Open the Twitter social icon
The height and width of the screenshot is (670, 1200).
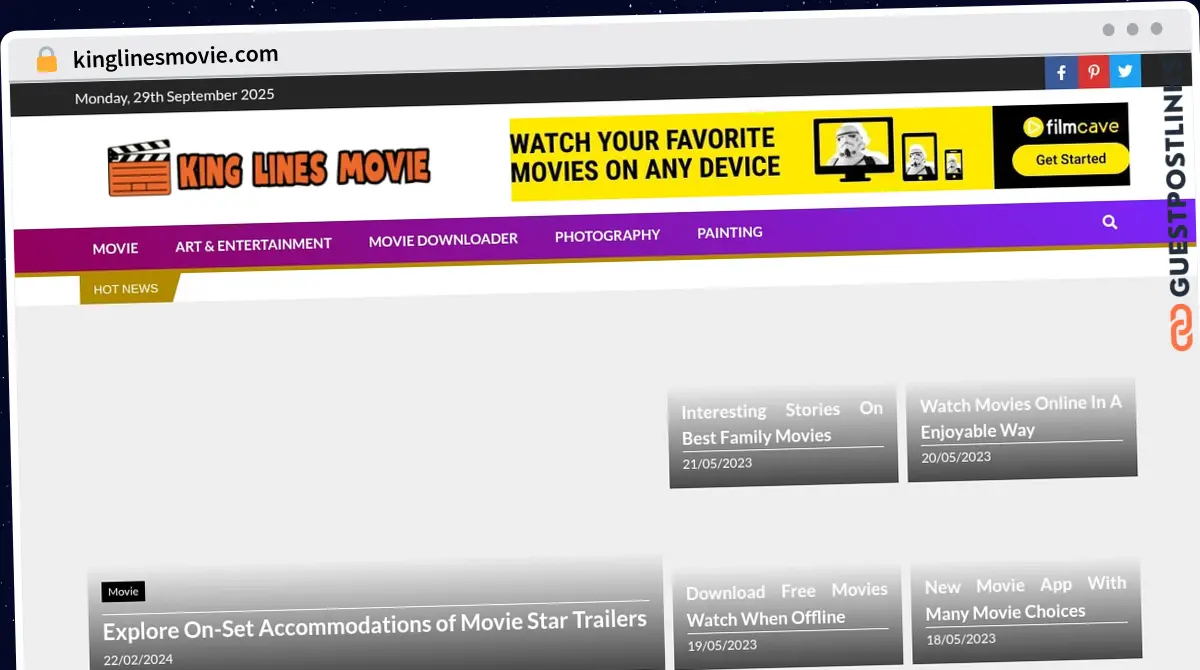(x=1125, y=71)
